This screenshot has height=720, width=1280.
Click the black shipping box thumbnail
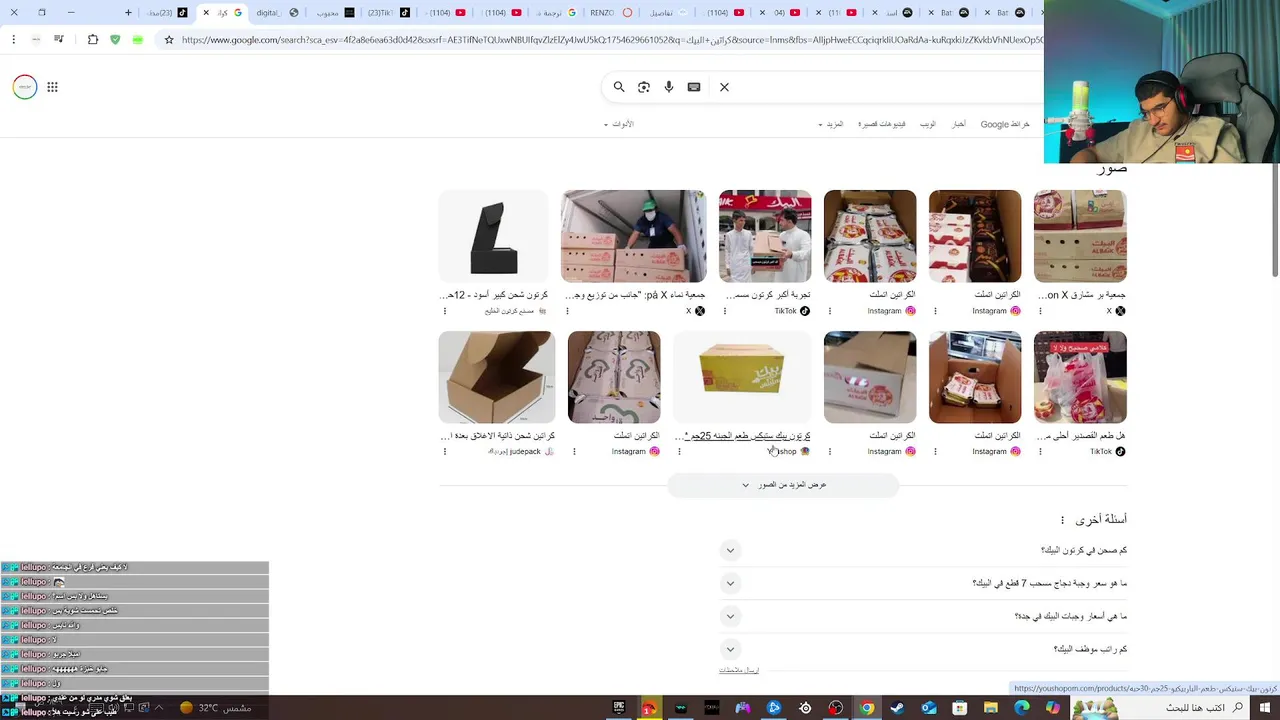(494, 236)
